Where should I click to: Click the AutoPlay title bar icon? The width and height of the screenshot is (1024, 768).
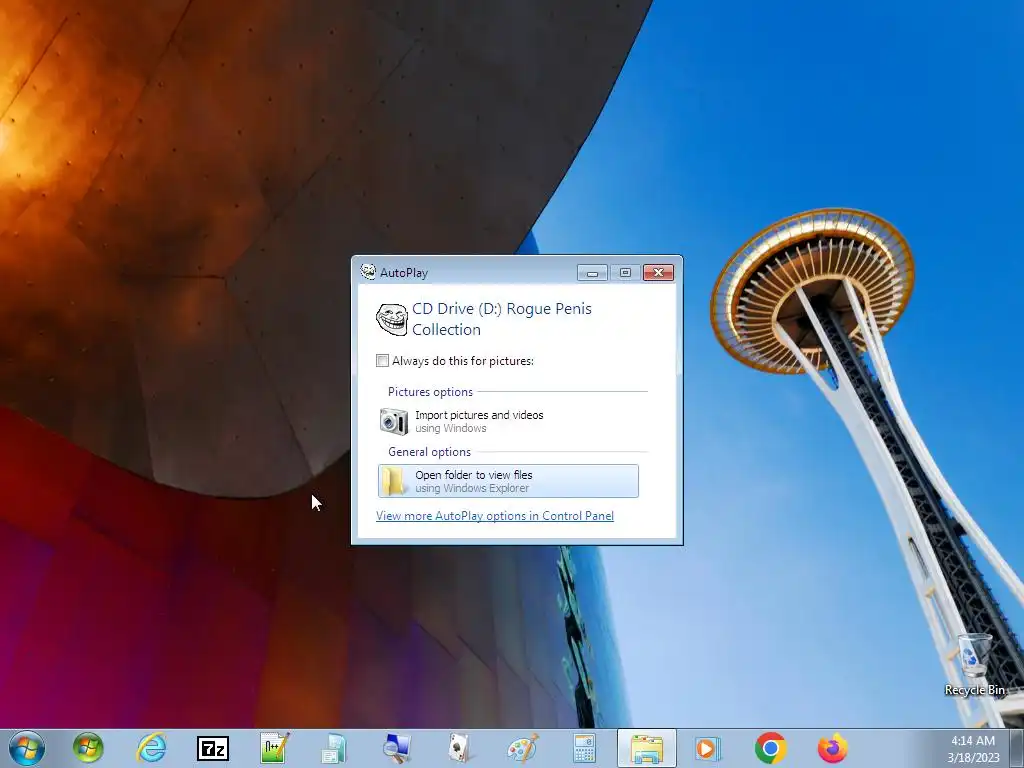point(368,272)
